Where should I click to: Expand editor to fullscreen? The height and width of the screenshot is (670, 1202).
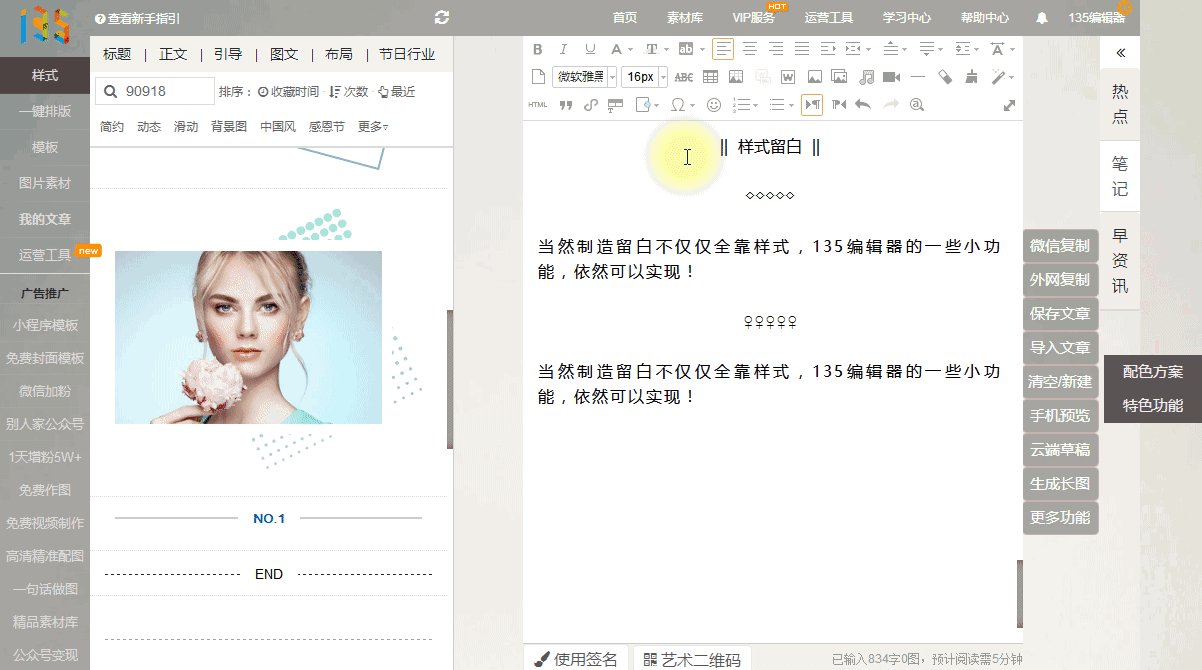click(x=1009, y=105)
